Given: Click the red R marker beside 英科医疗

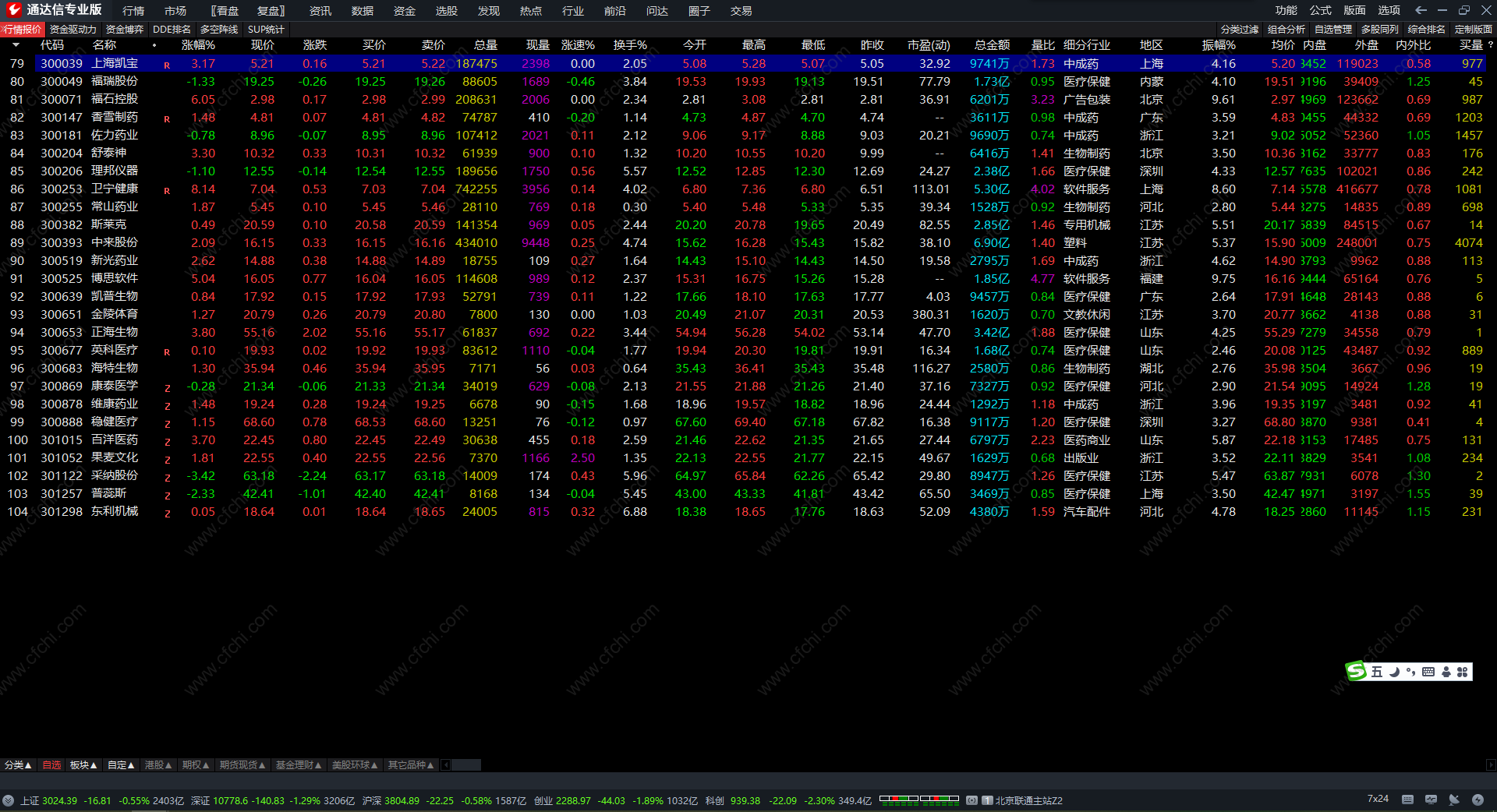Looking at the screenshot, I should click(x=167, y=352).
